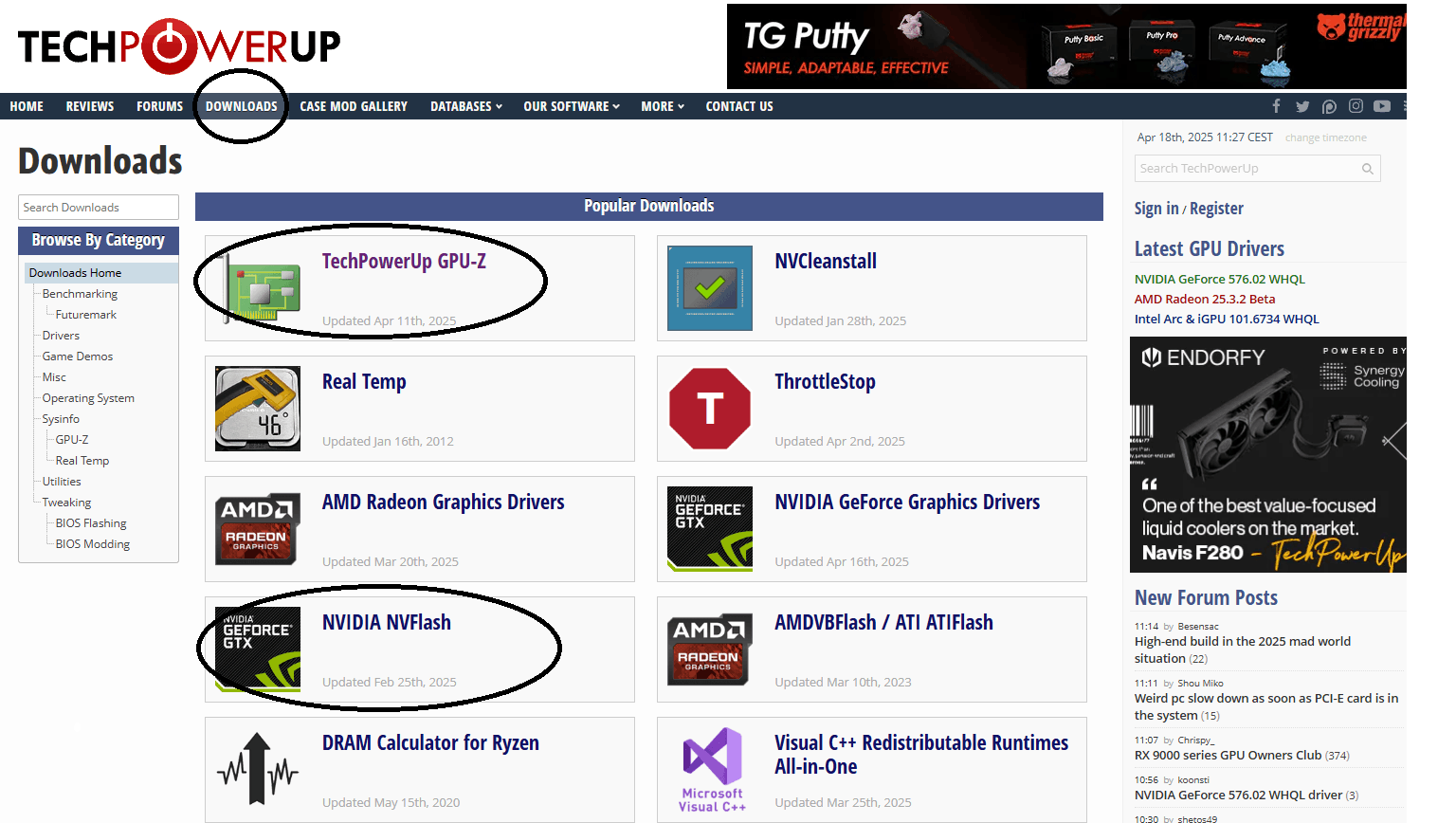
Task: Go to the Home menu item
Action: pos(27,106)
